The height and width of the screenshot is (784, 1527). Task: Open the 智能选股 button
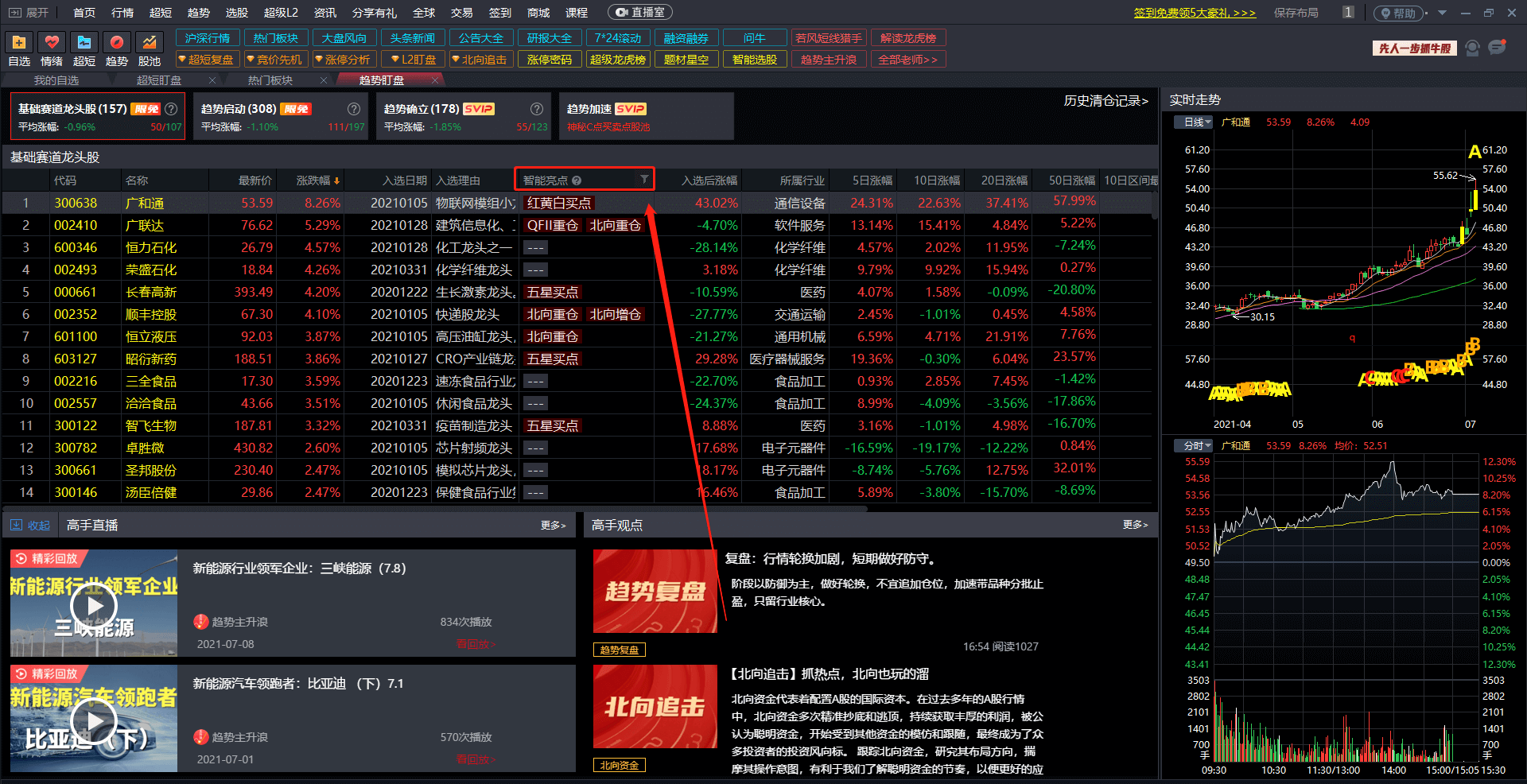click(754, 60)
